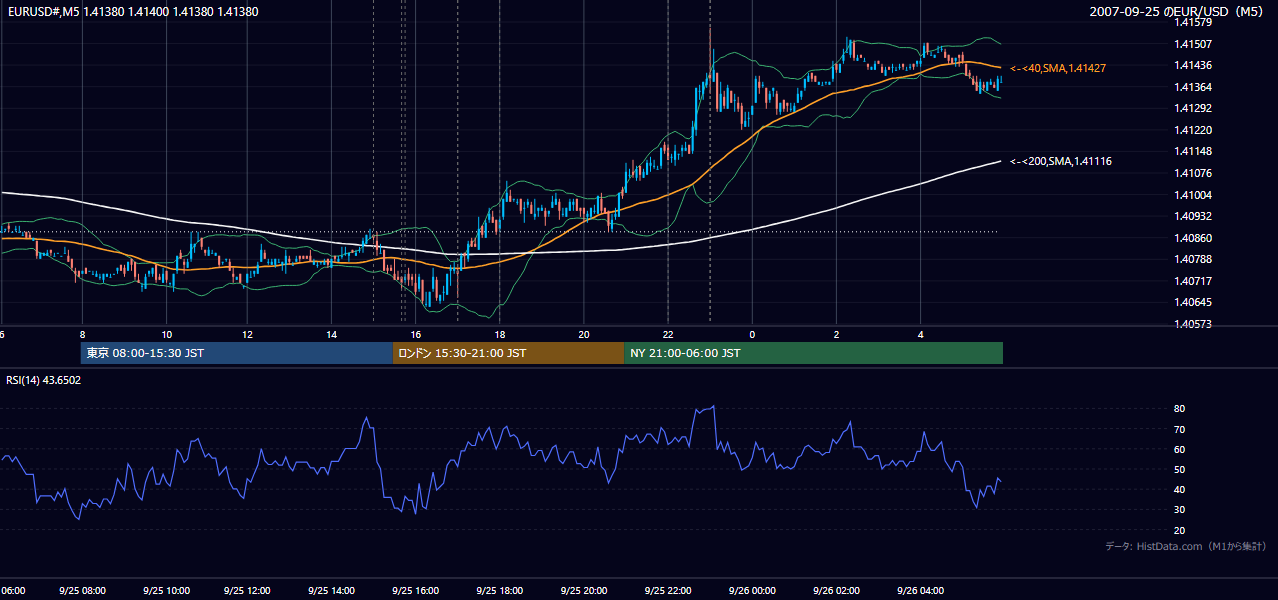Click hour label 16 below price chart
1278x600 pixels.
coord(417,334)
